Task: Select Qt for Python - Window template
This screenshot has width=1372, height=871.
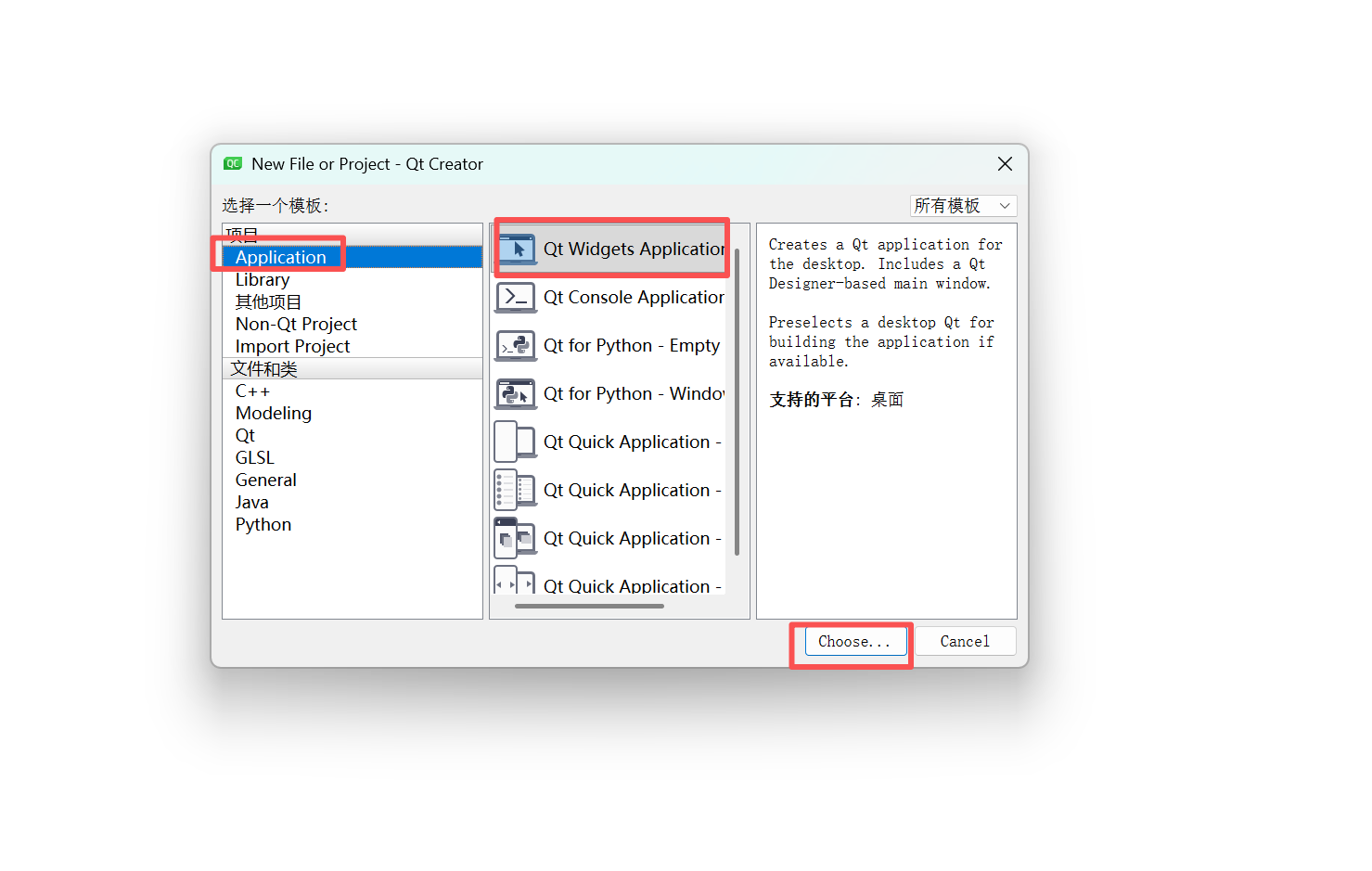Action: click(610, 393)
